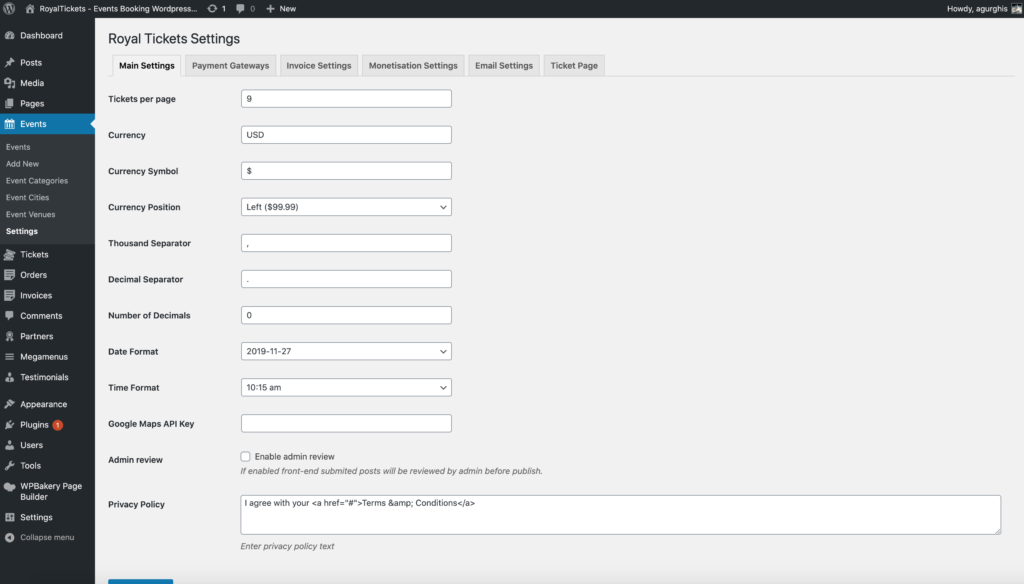Click the Thousand Separator field
The height and width of the screenshot is (584, 1024).
[x=346, y=243]
